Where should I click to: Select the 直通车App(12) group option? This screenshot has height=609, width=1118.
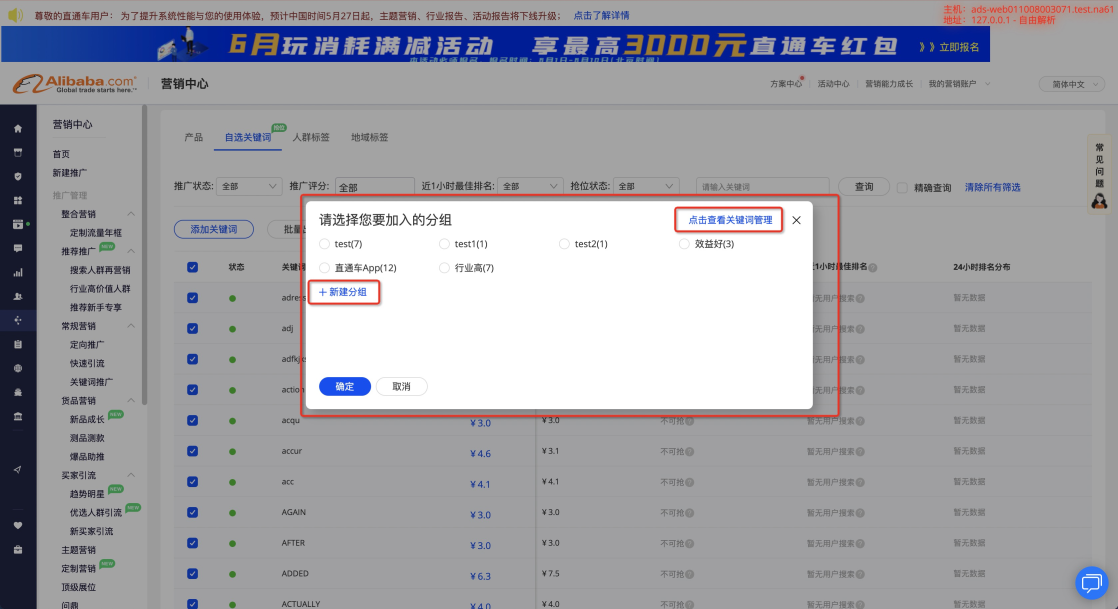click(324, 268)
